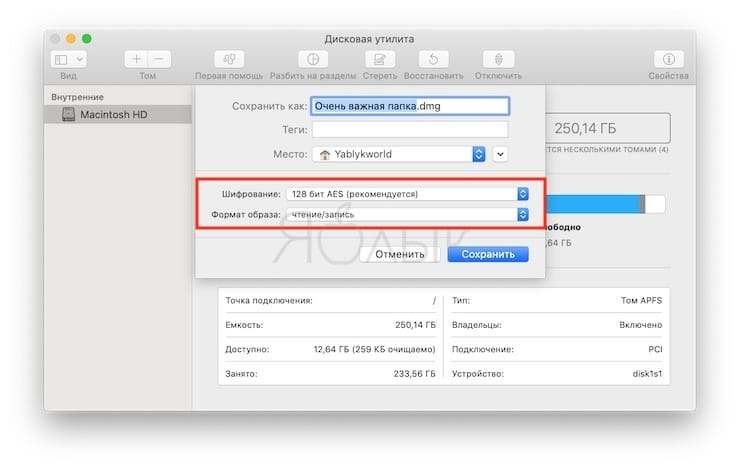Run First Aid from the toolbar
The image size is (740, 469).
229,59
